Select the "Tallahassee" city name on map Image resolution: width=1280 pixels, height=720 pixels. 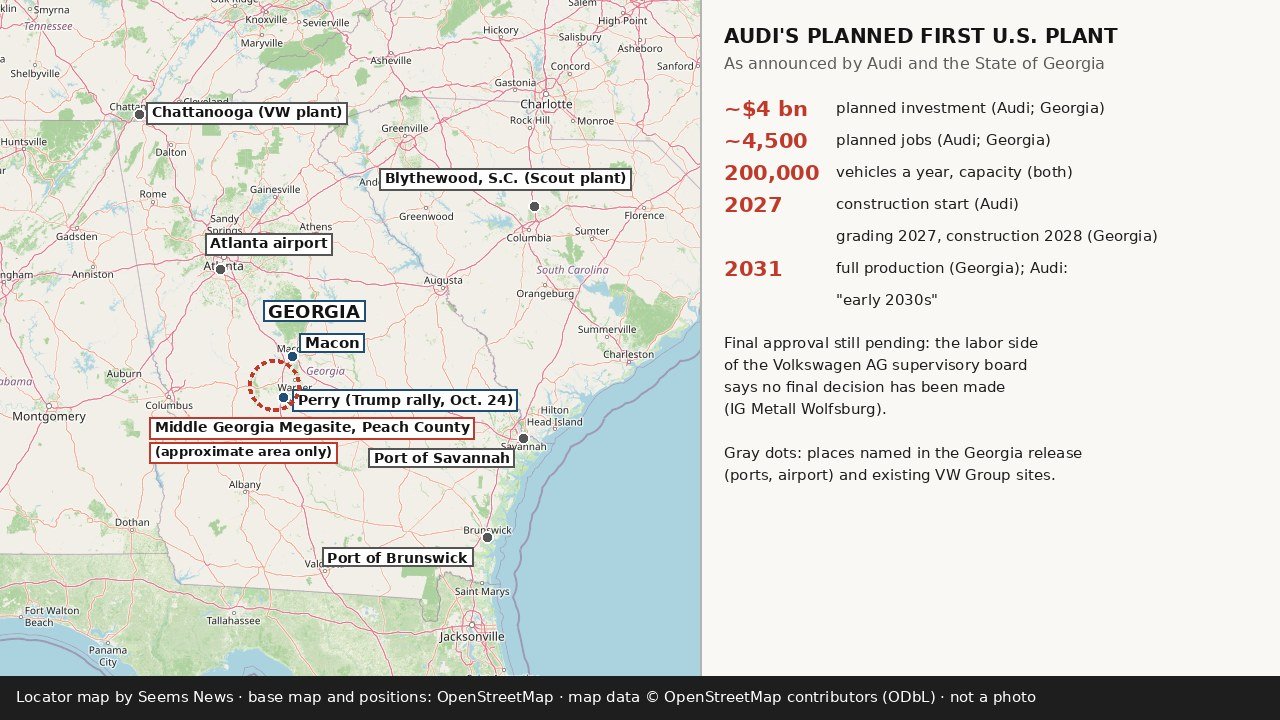pos(233,620)
